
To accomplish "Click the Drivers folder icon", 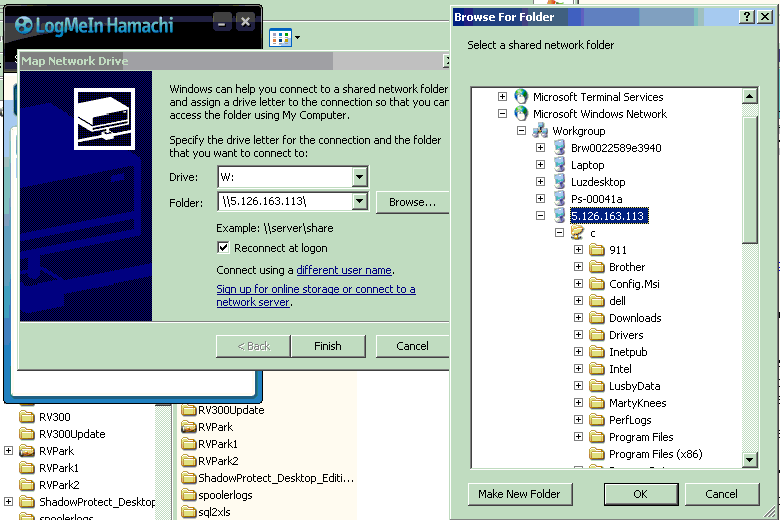I will click(596, 335).
